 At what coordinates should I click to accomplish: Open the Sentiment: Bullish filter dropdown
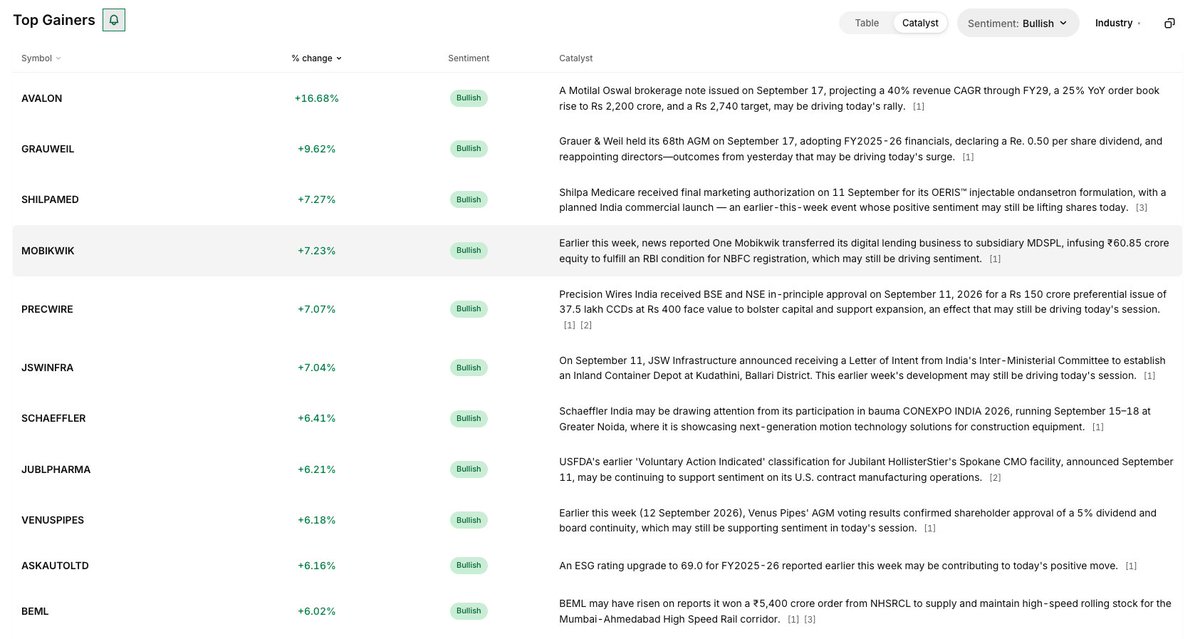1018,23
